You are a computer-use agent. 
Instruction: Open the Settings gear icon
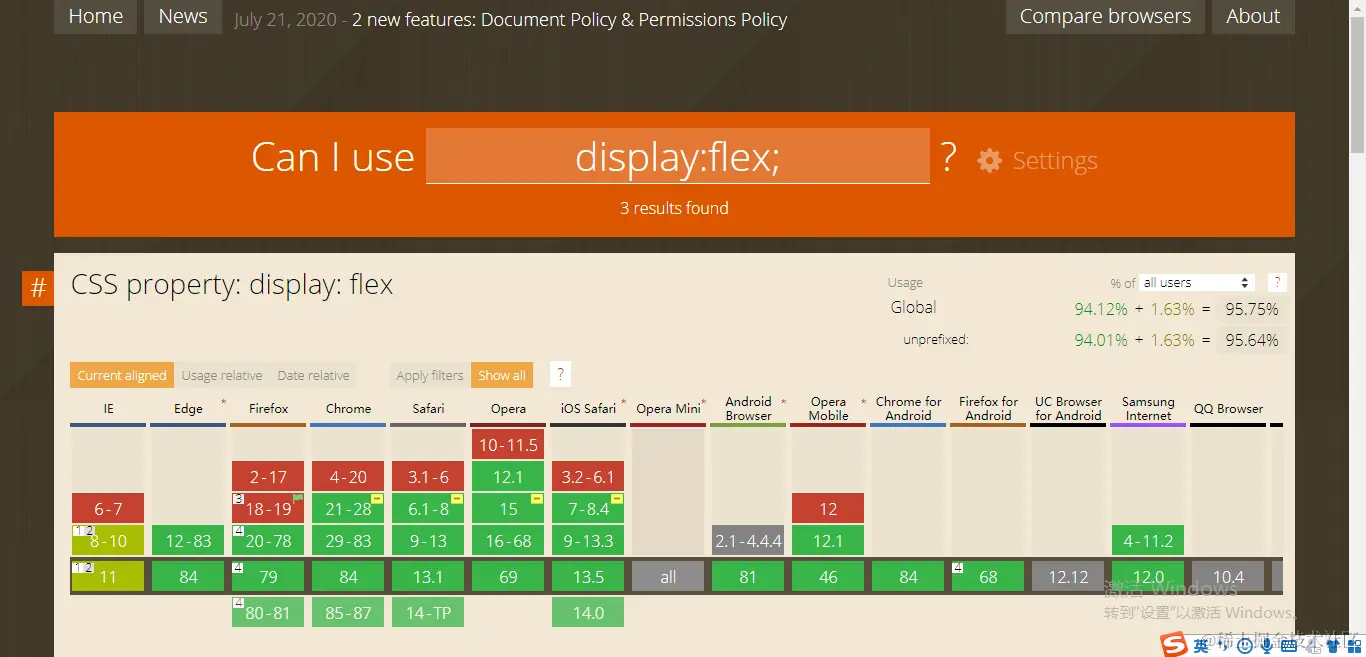pos(989,160)
